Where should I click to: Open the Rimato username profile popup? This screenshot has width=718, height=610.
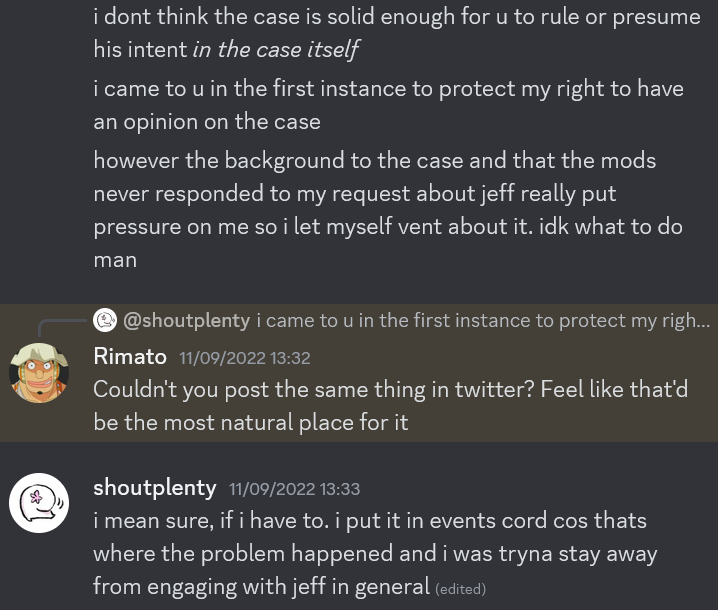tap(130, 356)
